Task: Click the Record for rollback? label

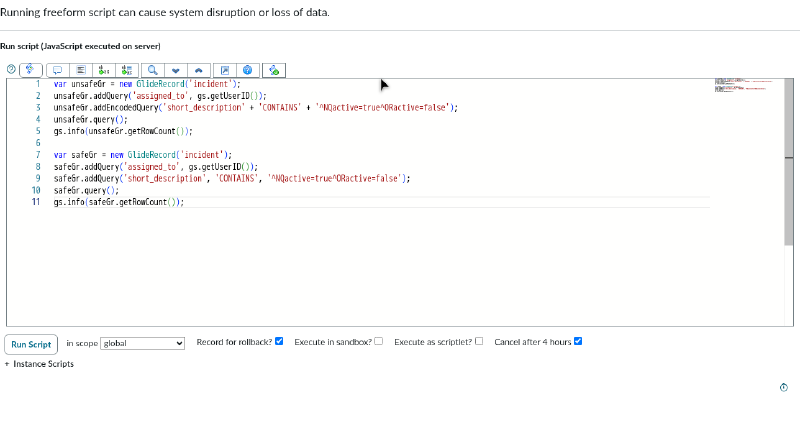Action: tap(234, 342)
